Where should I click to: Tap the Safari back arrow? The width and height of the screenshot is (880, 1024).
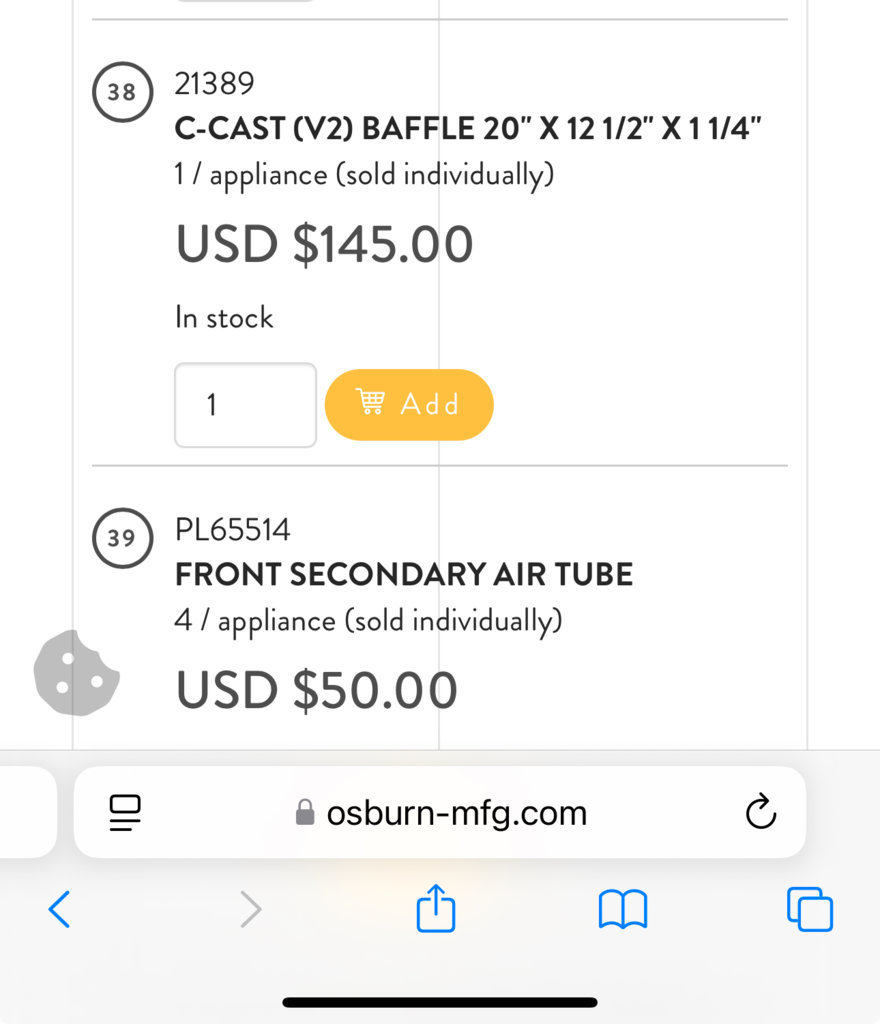[x=59, y=909]
